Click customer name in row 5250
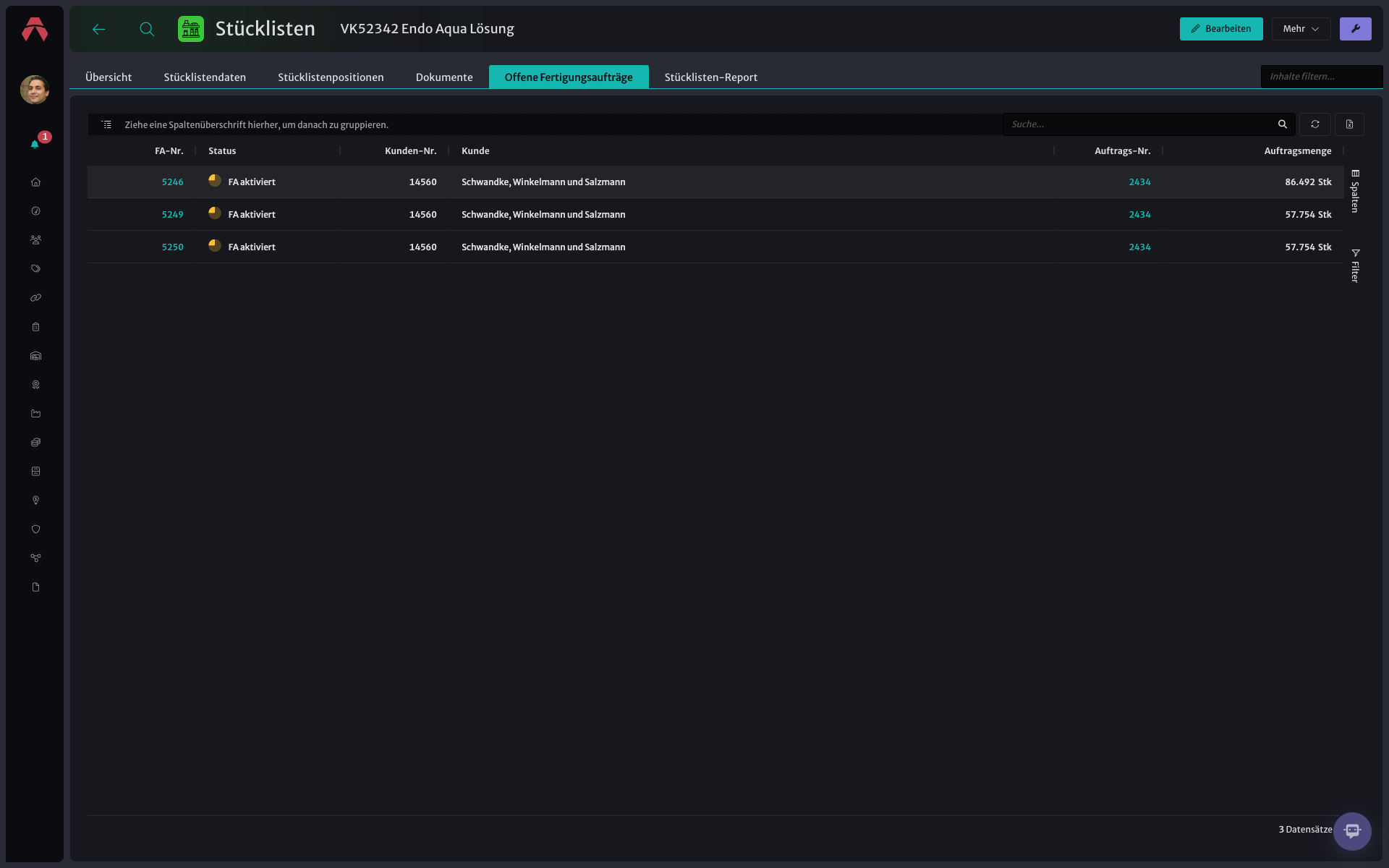This screenshot has height=868, width=1389. pos(543,247)
